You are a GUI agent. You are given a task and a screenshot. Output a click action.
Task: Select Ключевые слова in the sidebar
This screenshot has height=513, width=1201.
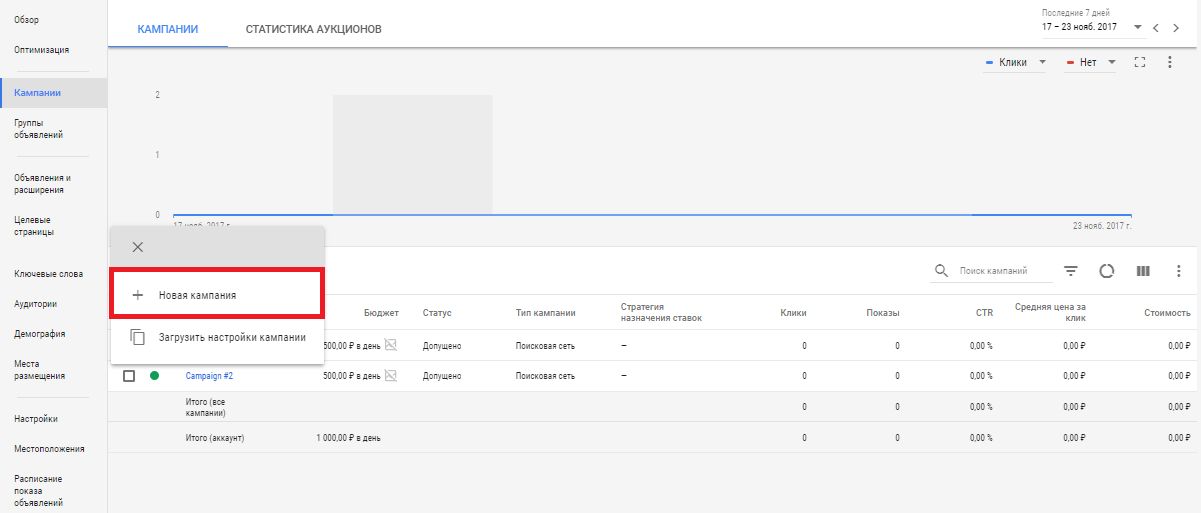(49, 274)
